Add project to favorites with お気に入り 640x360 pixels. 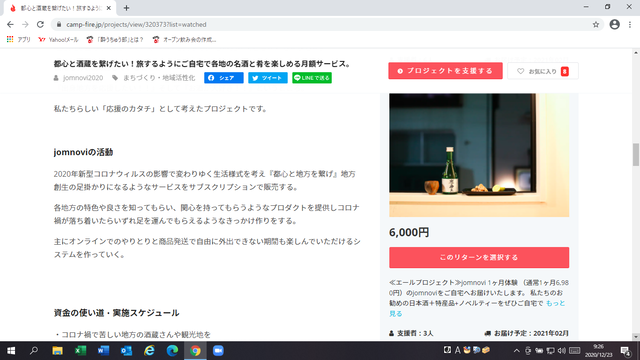(543, 71)
